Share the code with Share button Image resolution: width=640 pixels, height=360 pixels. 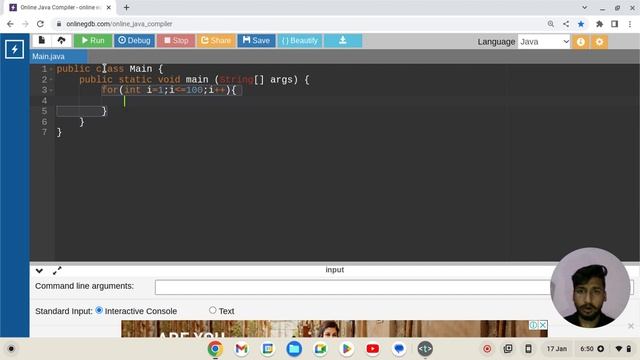coord(216,40)
